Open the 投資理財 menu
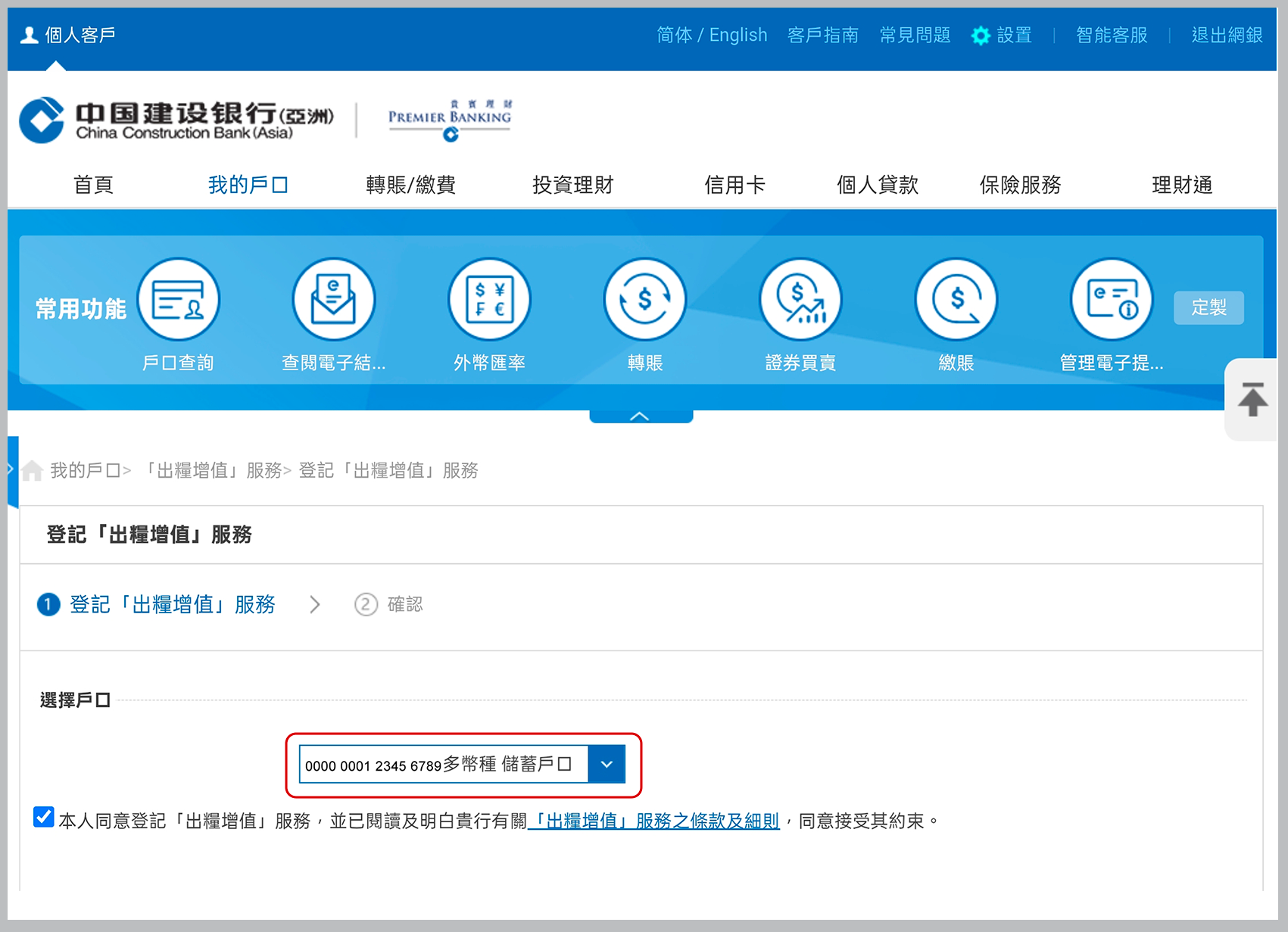 pyautogui.click(x=572, y=185)
